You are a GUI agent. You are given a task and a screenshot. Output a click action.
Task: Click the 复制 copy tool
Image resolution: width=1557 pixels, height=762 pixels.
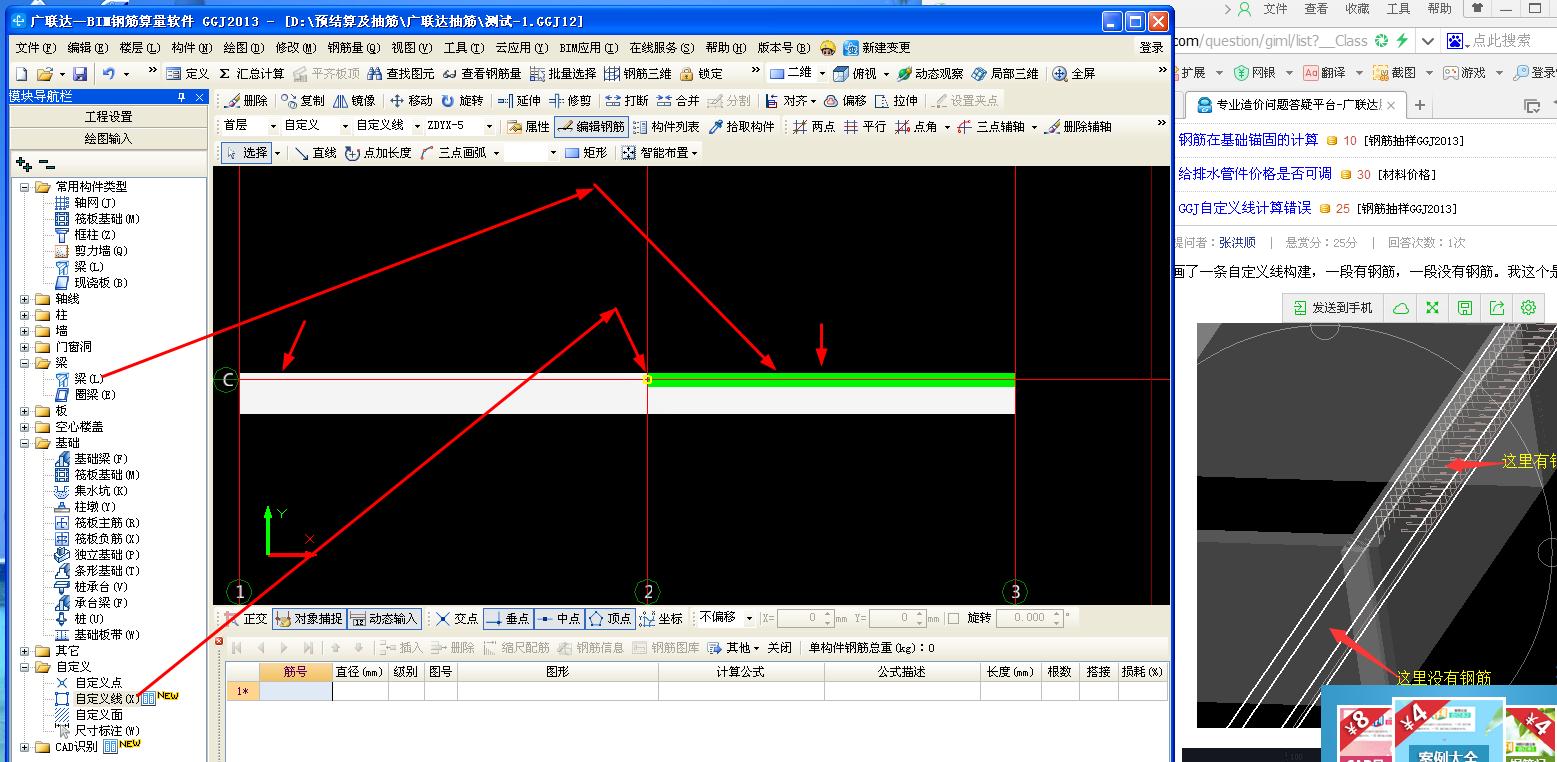303,101
